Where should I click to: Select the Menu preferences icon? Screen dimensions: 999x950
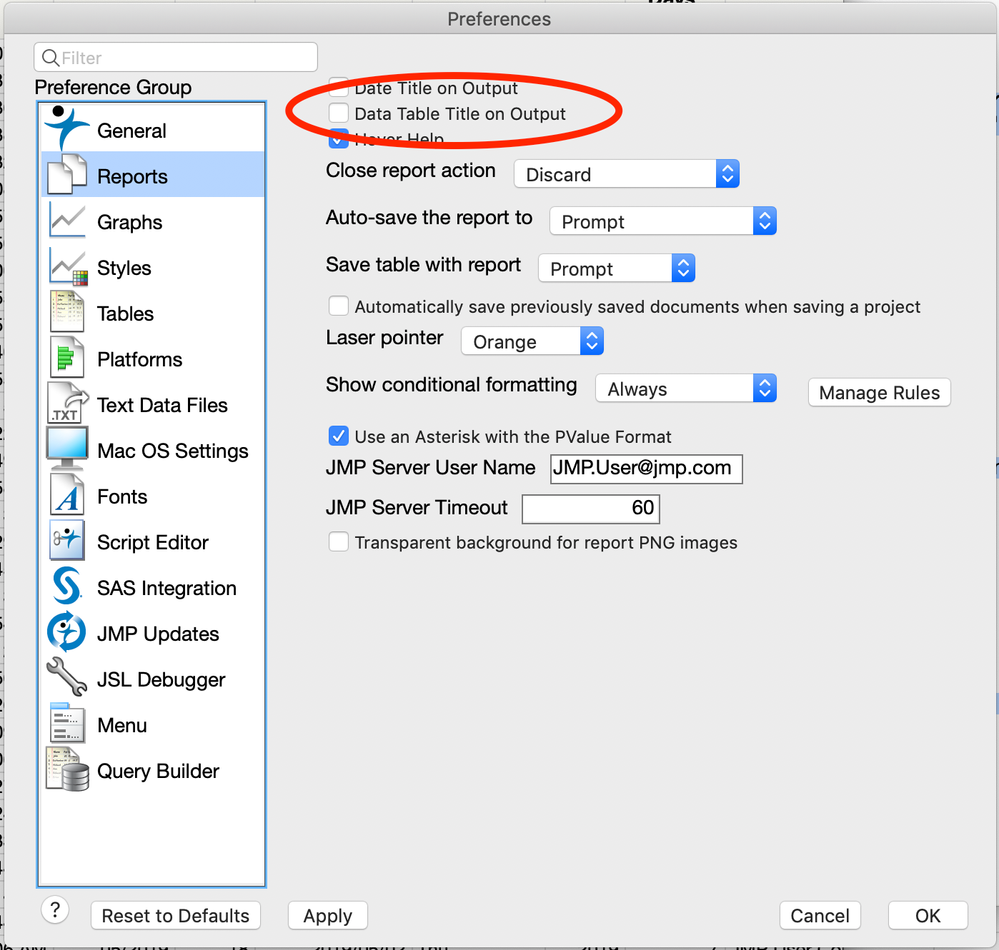point(67,723)
